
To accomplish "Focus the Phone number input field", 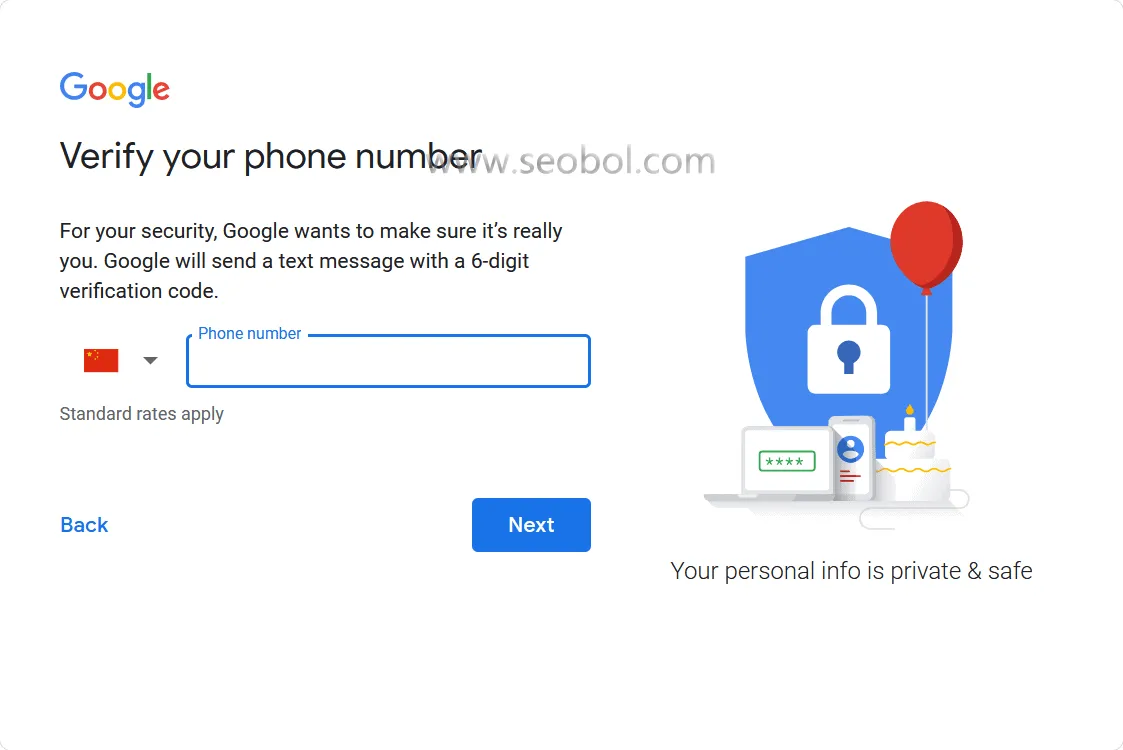I will 388,361.
